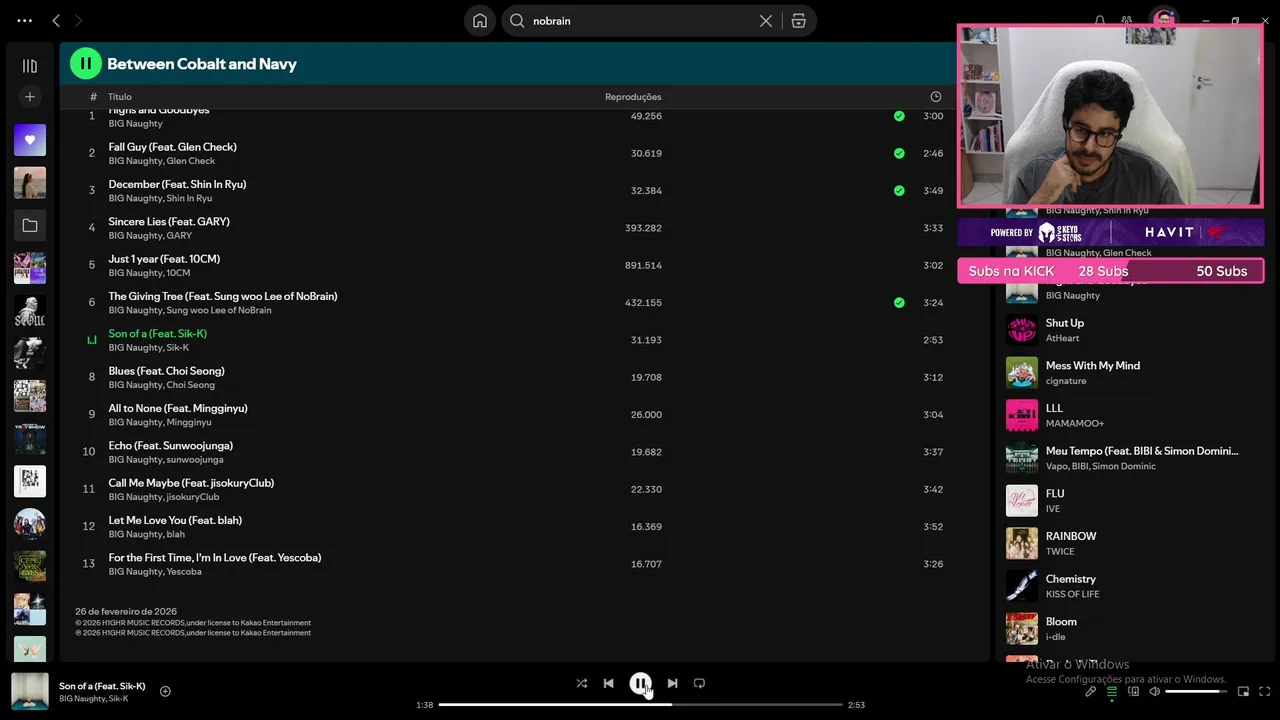Enter full screen mode icon

pyautogui.click(x=1265, y=691)
